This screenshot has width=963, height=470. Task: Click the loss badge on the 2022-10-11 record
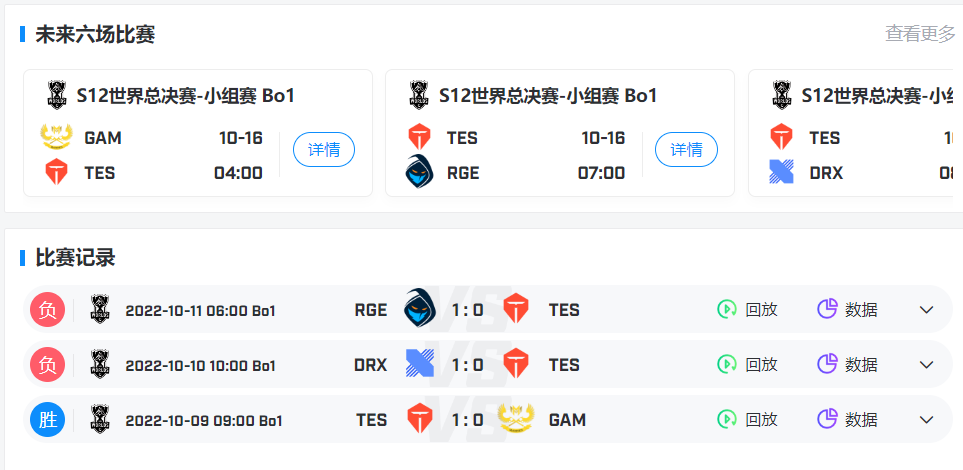(48, 310)
